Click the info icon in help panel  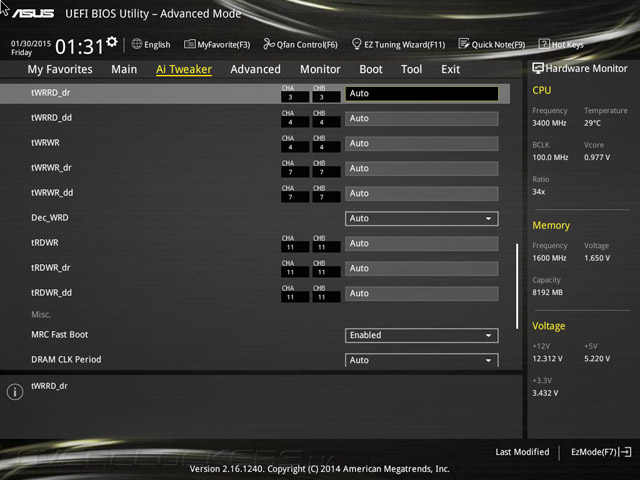pos(15,392)
